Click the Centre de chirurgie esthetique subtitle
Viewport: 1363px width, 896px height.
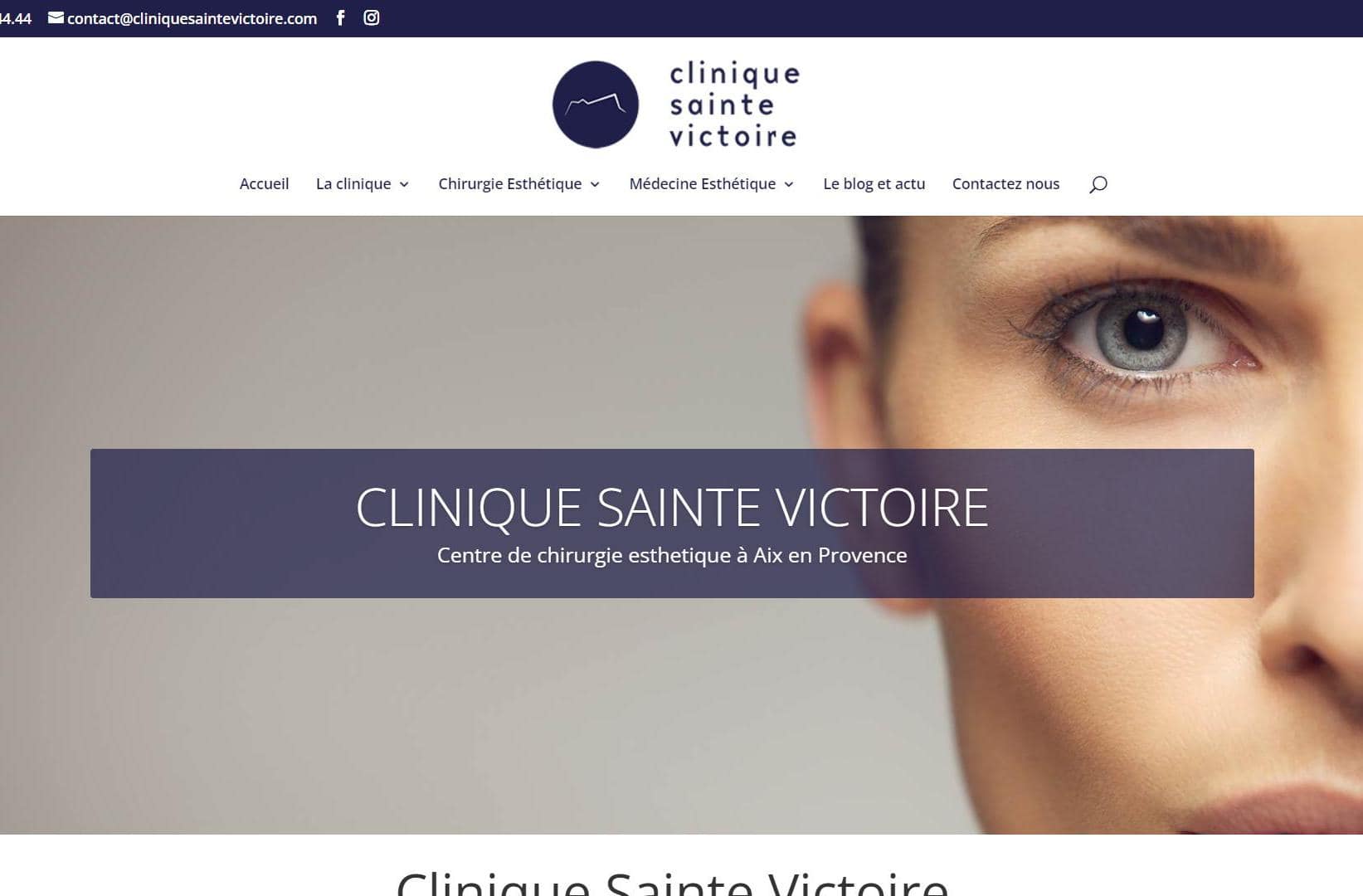[x=672, y=555]
